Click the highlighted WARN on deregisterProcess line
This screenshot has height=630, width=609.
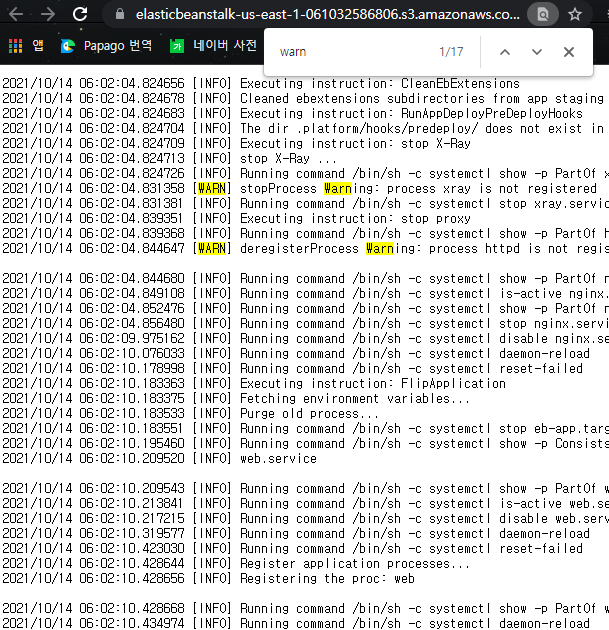212,248
